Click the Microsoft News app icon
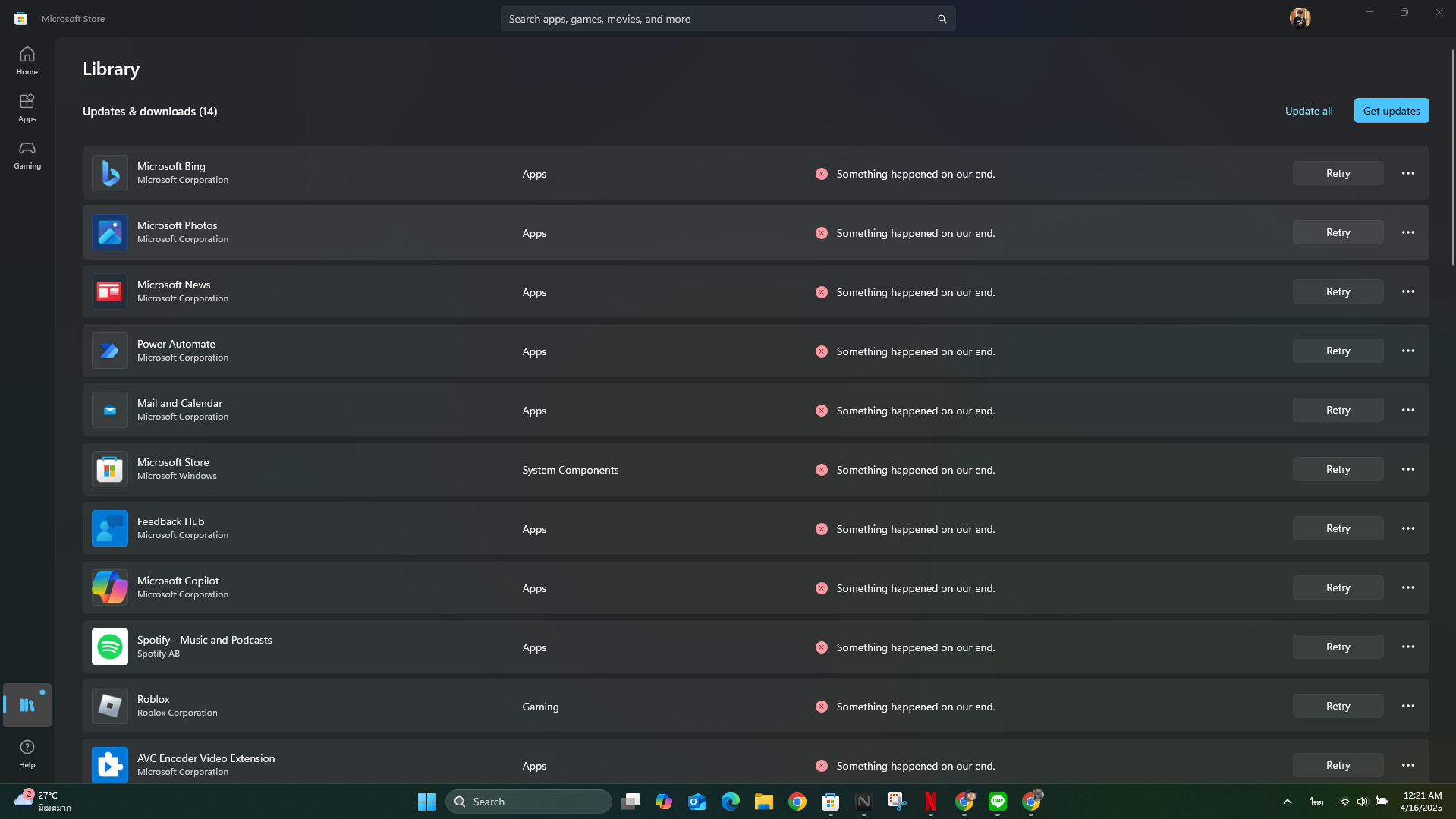 click(110, 291)
